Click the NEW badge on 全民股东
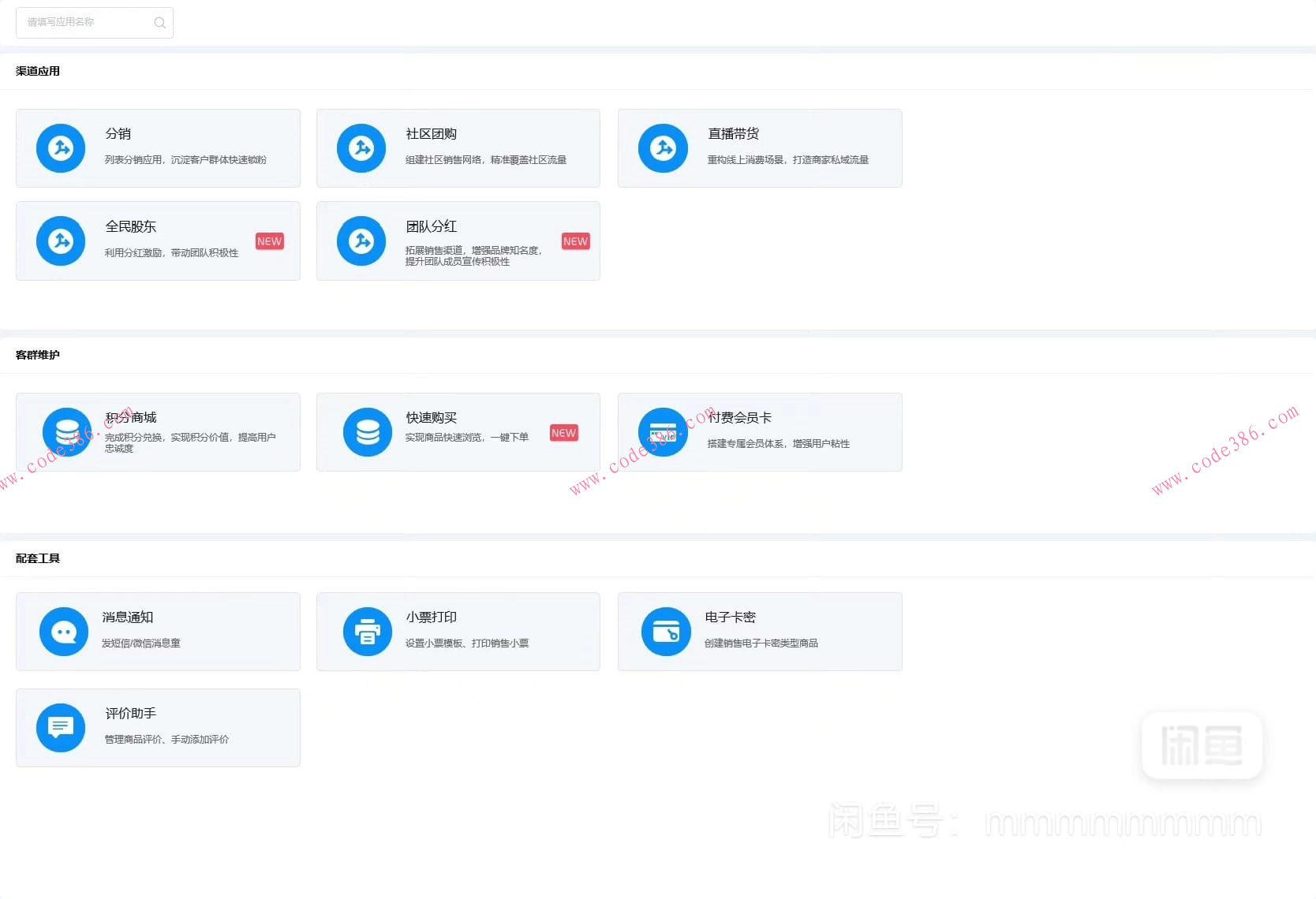The width and height of the screenshot is (1316, 899). pos(269,241)
